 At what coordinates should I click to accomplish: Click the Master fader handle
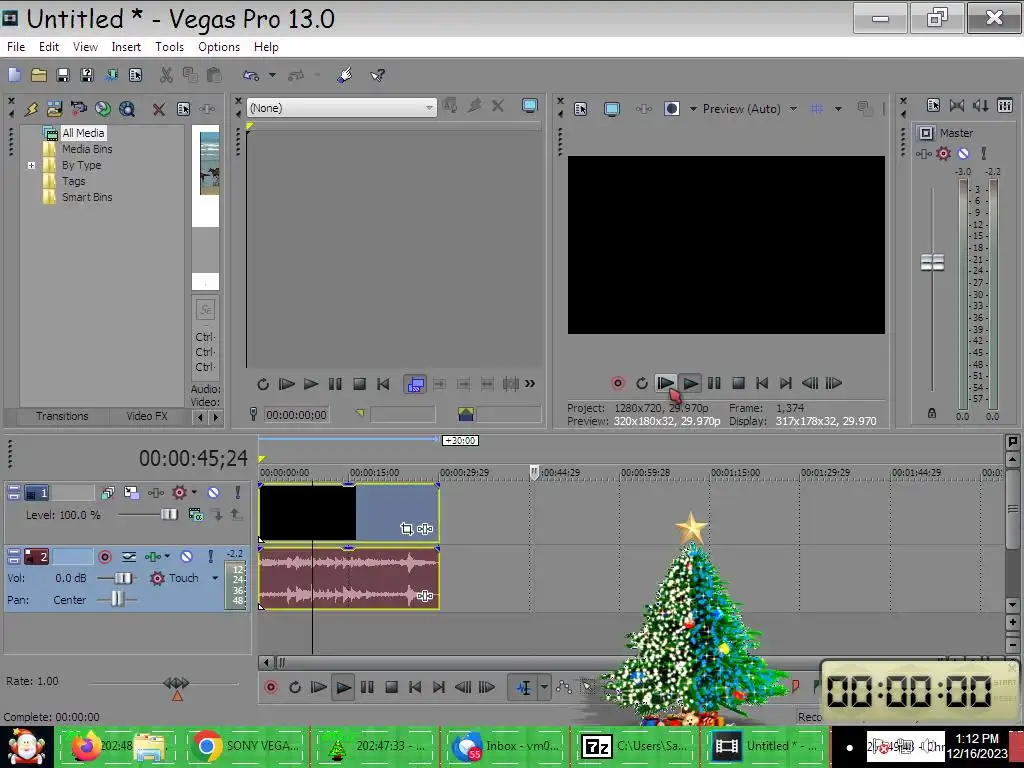[x=932, y=263]
